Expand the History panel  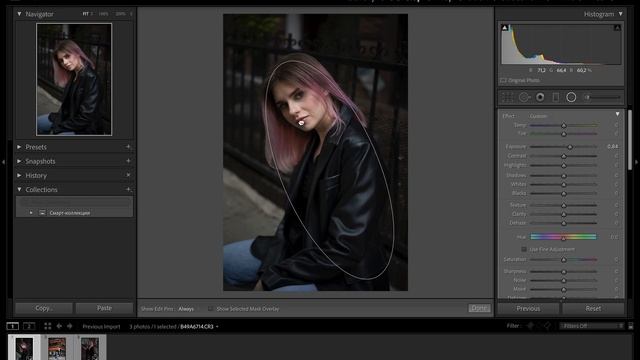point(19,175)
